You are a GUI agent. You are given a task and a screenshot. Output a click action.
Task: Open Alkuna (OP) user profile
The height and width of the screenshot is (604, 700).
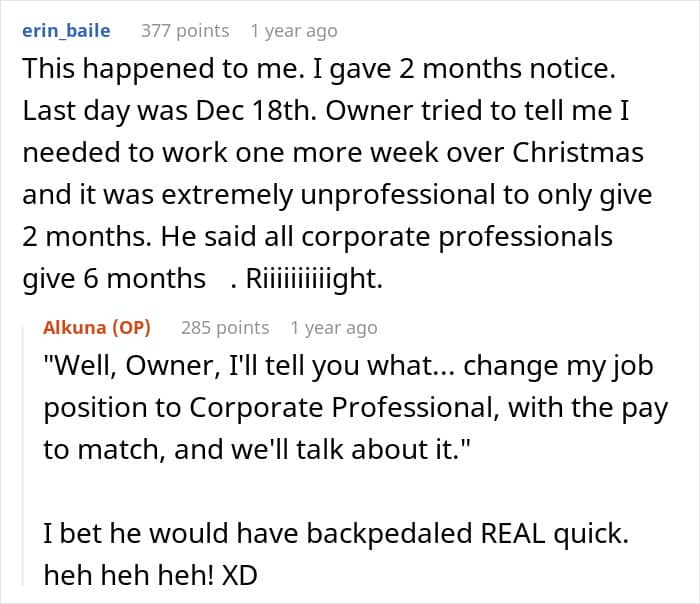coord(97,328)
